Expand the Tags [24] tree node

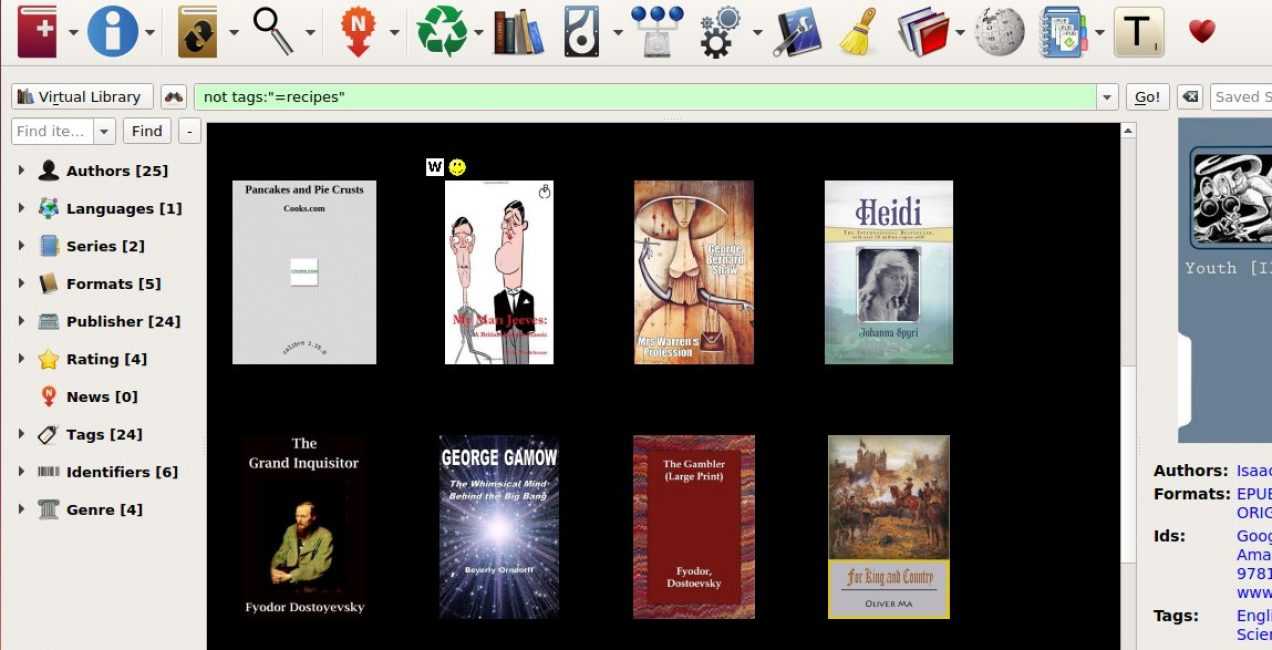click(x=21, y=434)
